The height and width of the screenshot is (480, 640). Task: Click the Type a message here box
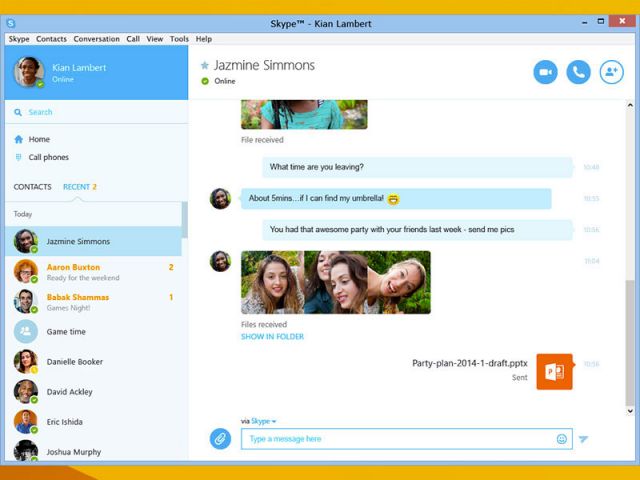[407, 439]
